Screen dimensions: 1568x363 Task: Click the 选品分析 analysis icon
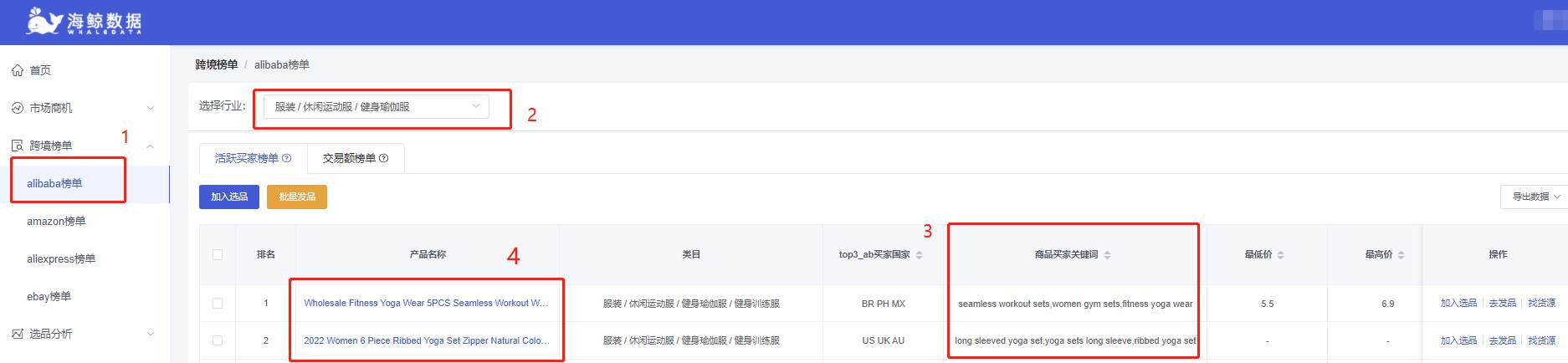[x=18, y=334]
